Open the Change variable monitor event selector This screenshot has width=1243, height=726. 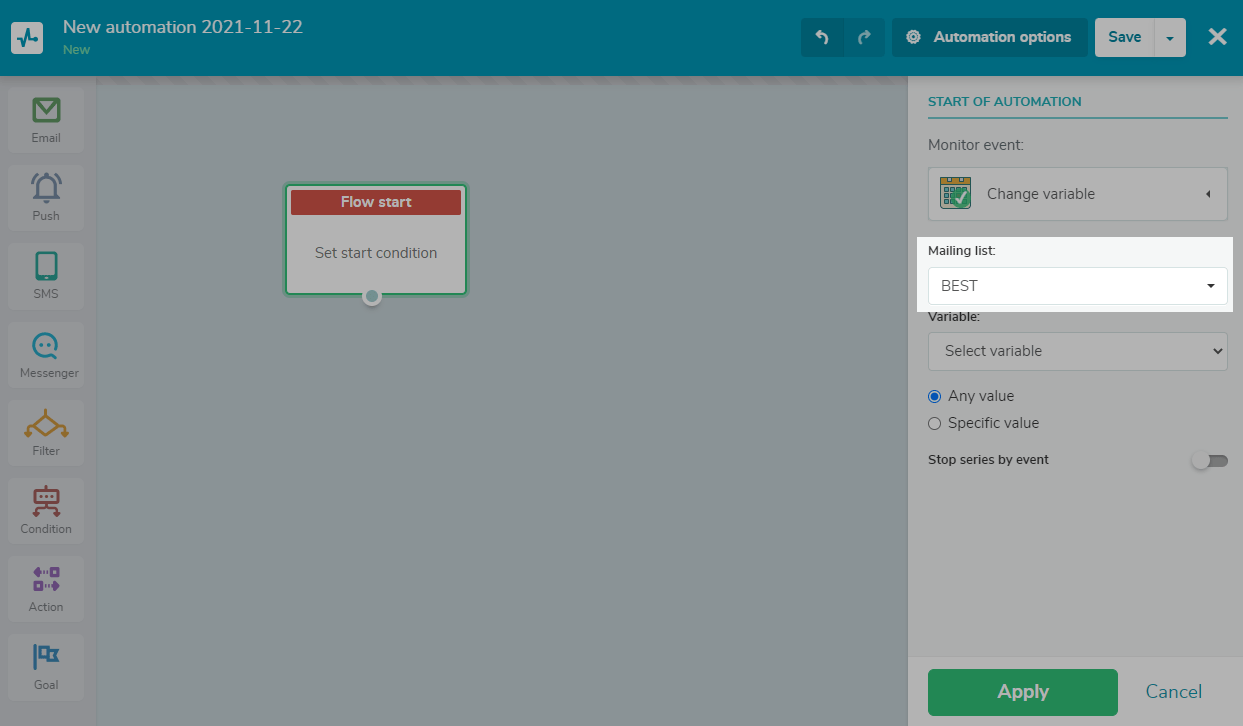coord(1078,194)
